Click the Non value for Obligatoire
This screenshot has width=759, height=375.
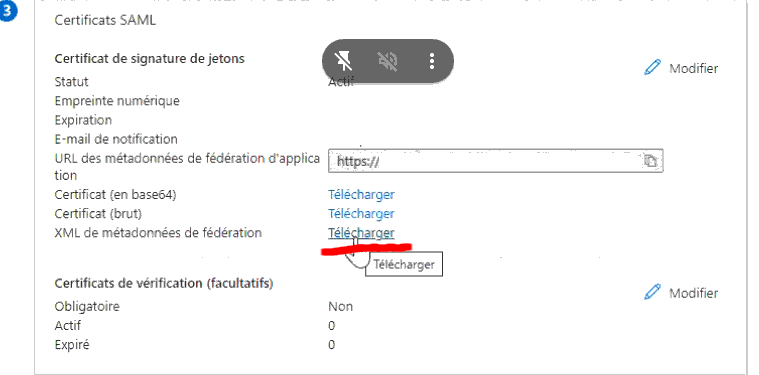point(340,306)
